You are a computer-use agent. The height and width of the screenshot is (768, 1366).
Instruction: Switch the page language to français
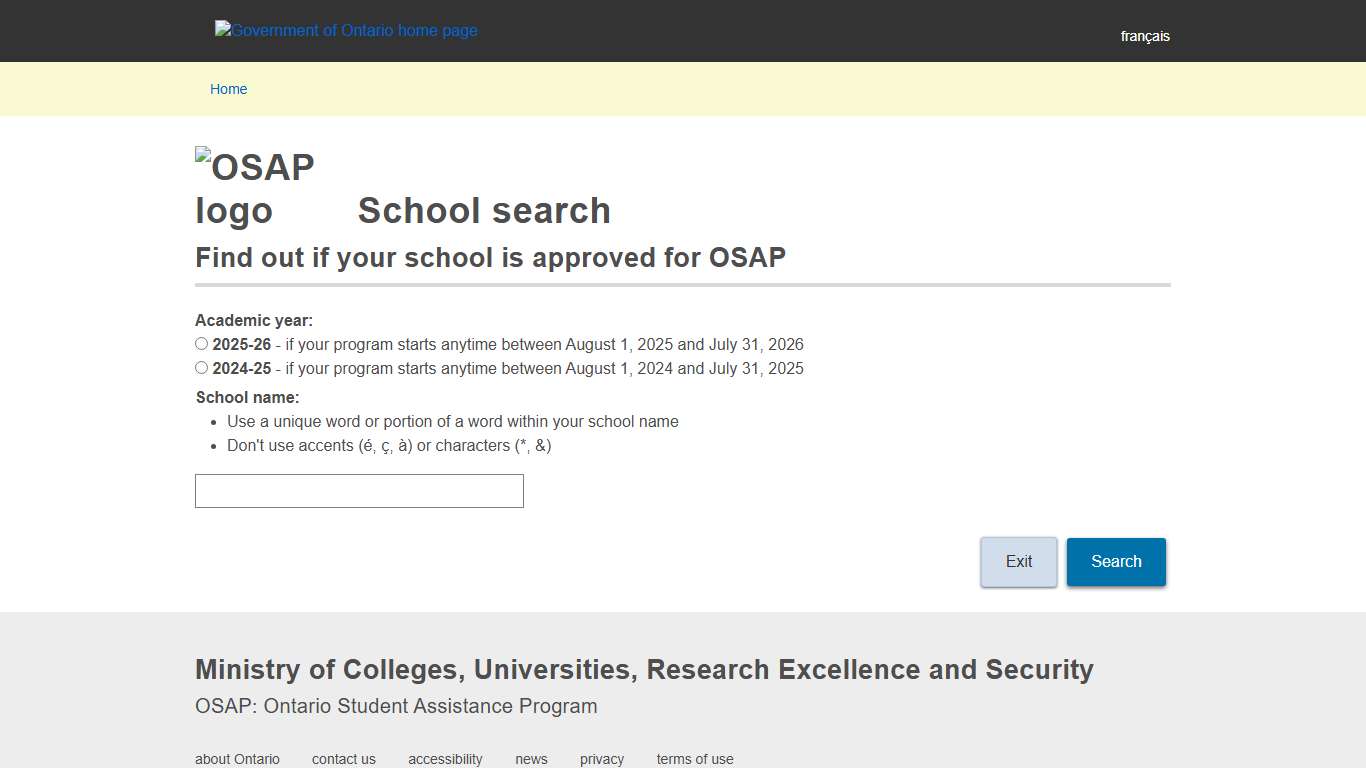point(1144,36)
